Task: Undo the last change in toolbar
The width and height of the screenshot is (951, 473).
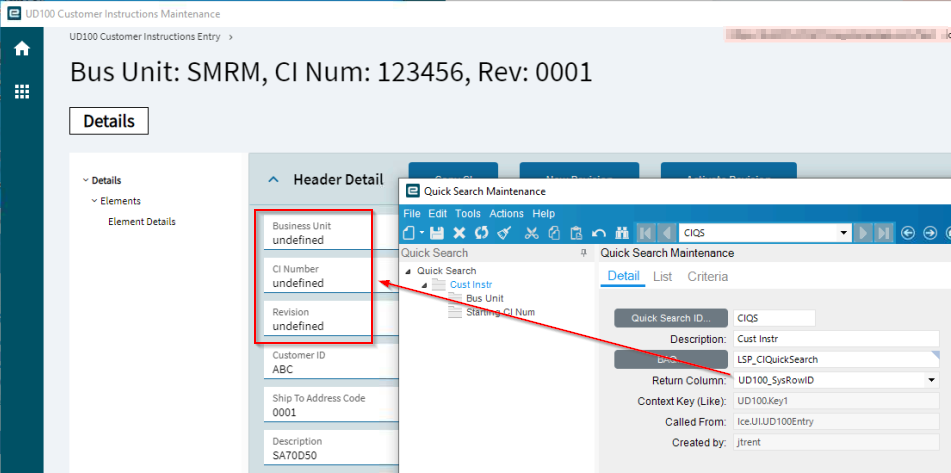Action: (599, 233)
